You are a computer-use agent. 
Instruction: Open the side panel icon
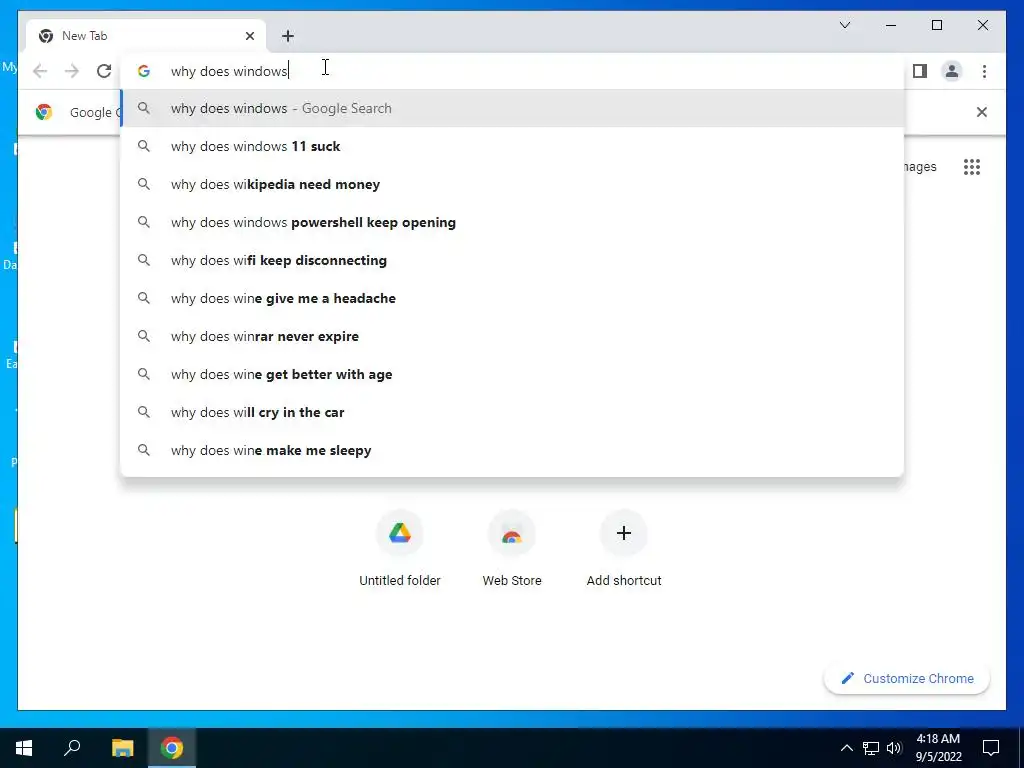point(920,71)
